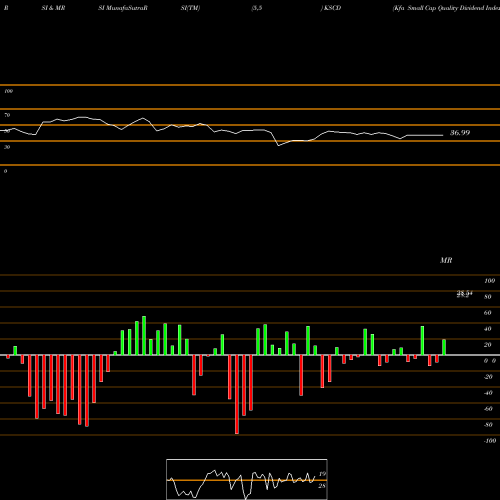The height and width of the screenshot is (500, 500).
Task: Click the RSI axis label 100
Action: 9,91
